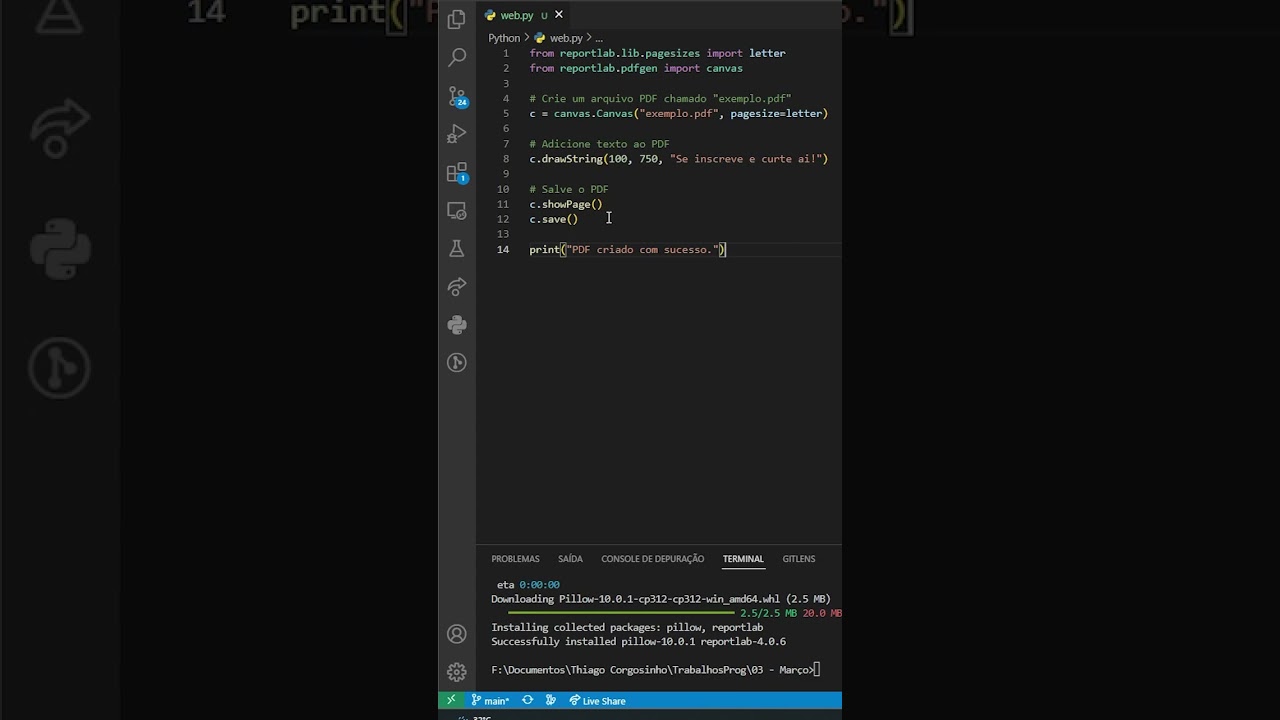This screenshot has height=720, width=1280.
Task: Click 'Installing collected packages' terminal line
Action: tap(627, 628)
